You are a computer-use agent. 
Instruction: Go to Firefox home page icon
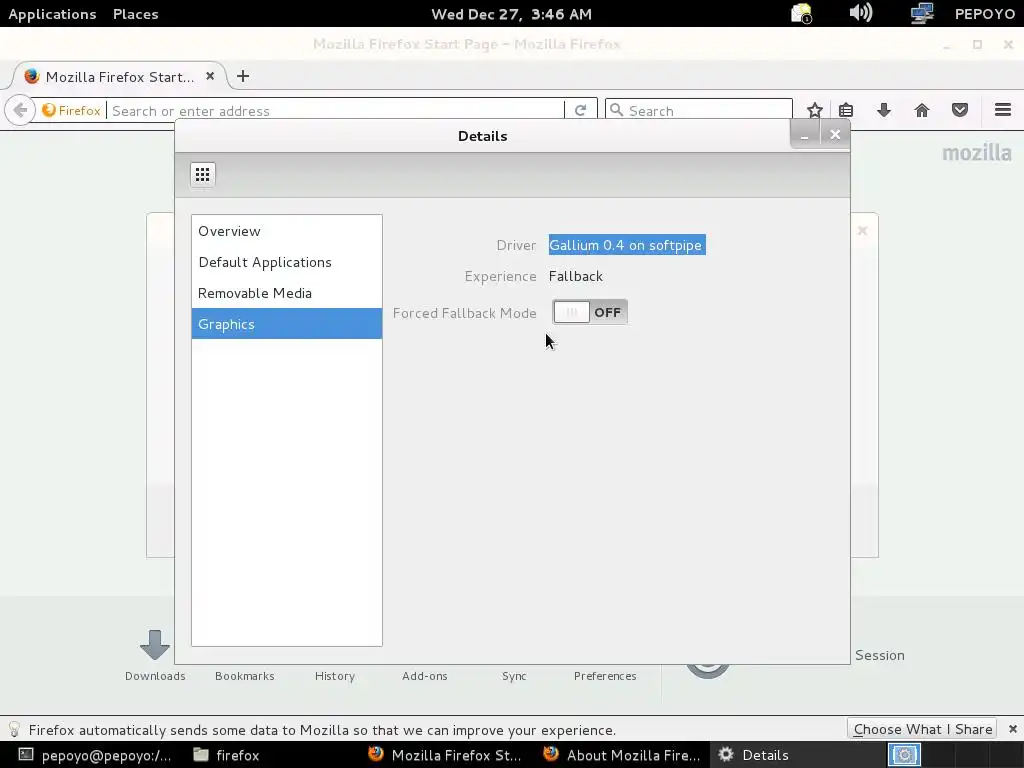(921, 110)
